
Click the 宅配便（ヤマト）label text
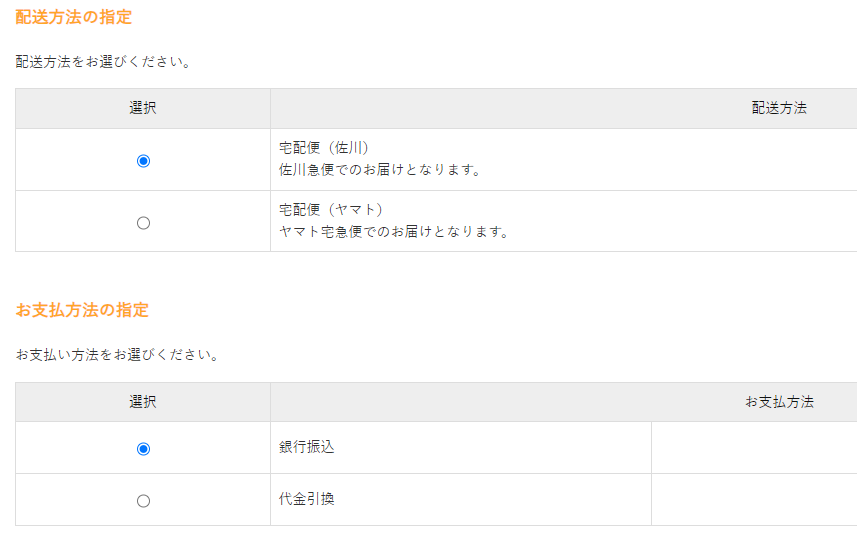[x=331, y=210]
